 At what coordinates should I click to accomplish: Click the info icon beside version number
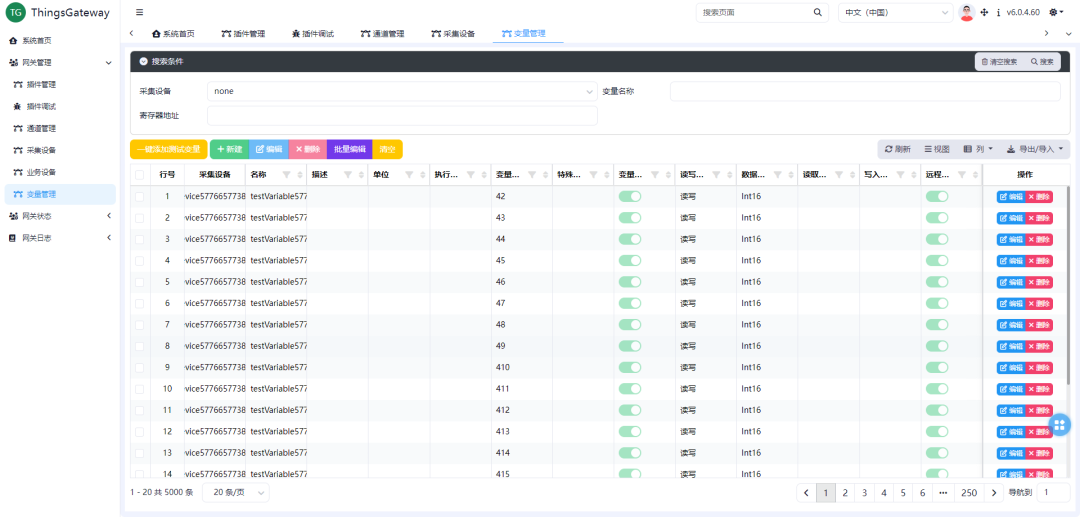point(998,13)
